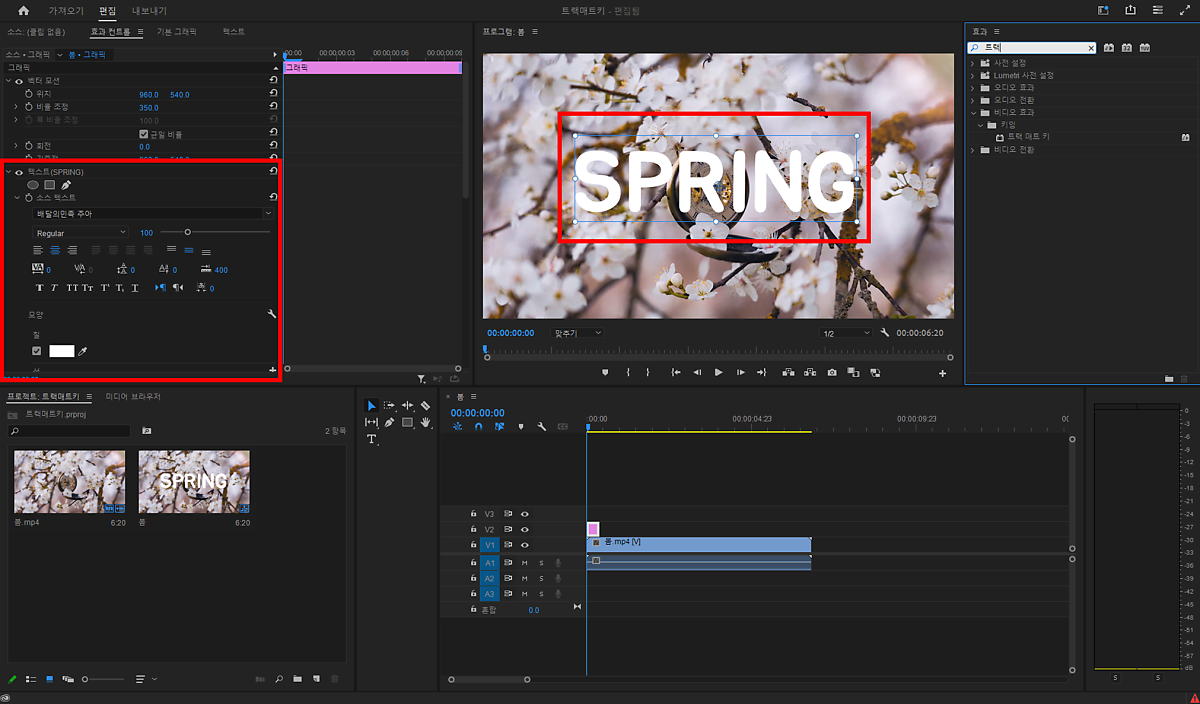Click the Export Frame camera icon
The height and width of the screenshot is (704, 1200).
[832, 372]
